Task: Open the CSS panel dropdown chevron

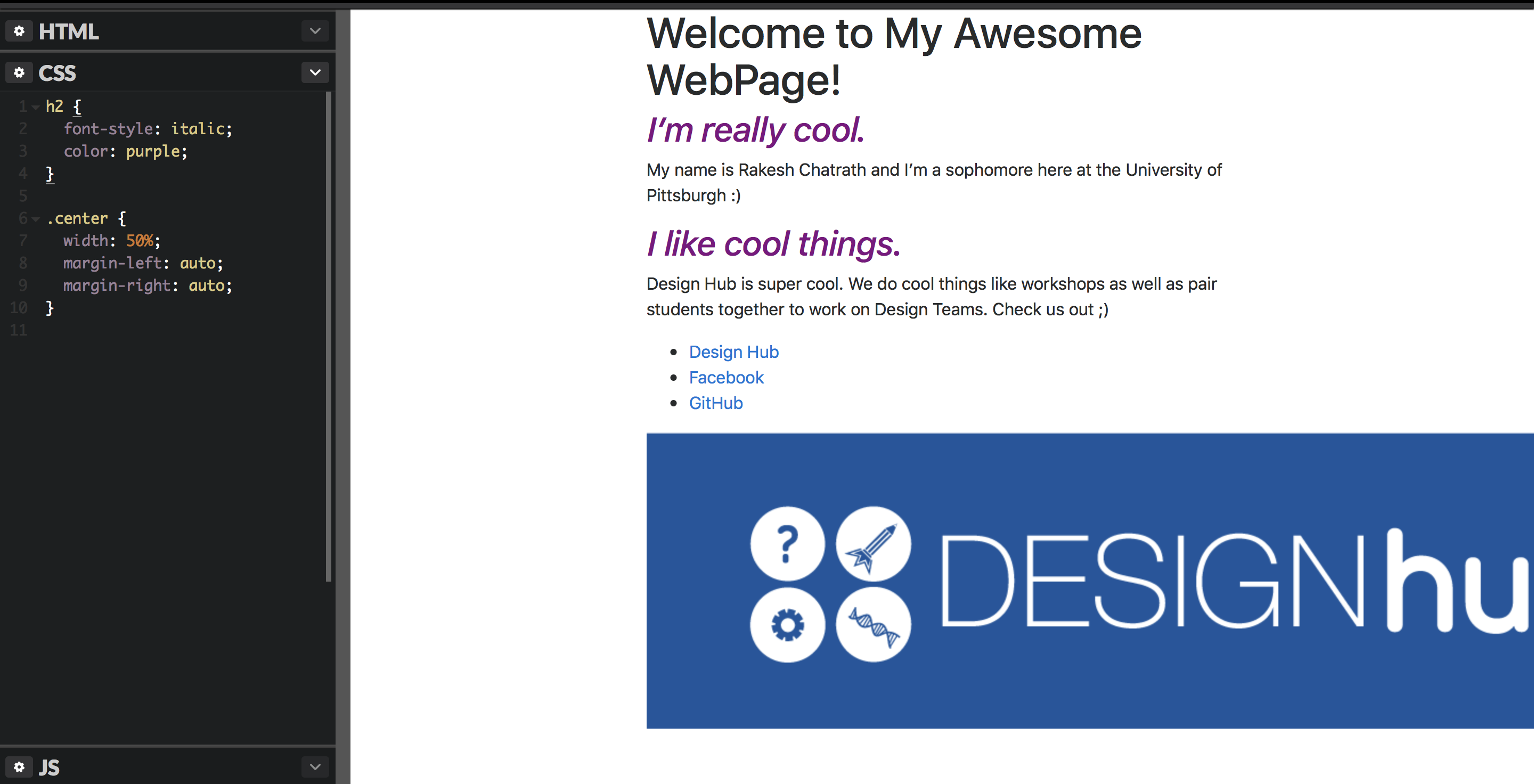Action: [315, 72]
